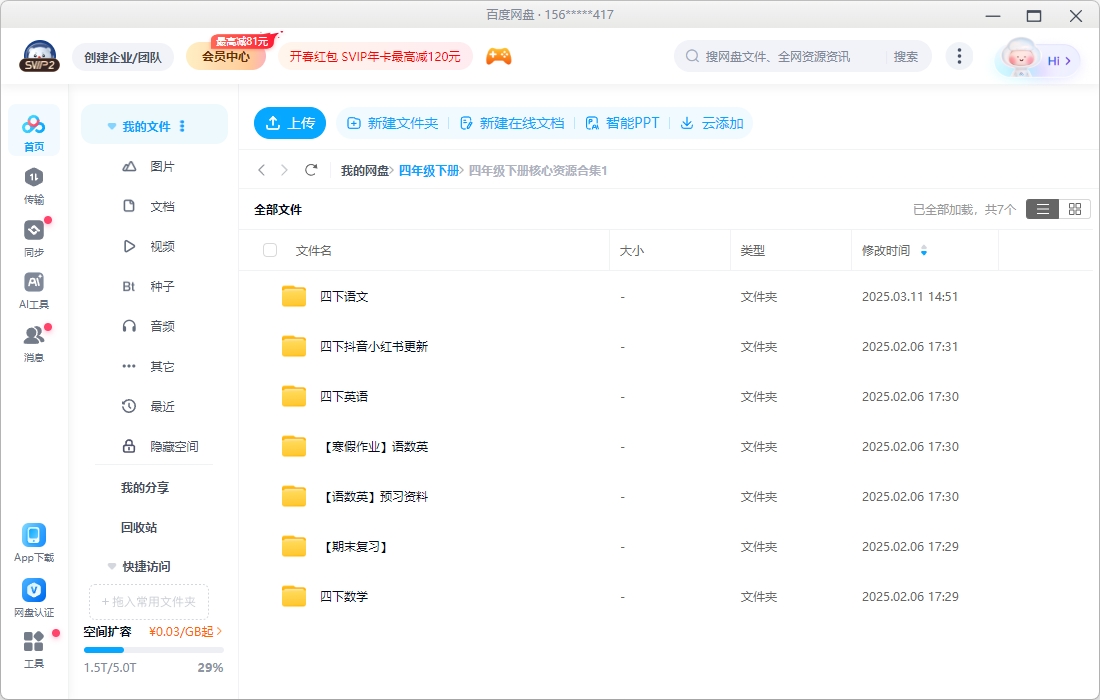The height and width of the screenshot is (700, 1100).
Task: Navigate to 四年级下册 breadcrumb
Action: [x=429, y=170]
